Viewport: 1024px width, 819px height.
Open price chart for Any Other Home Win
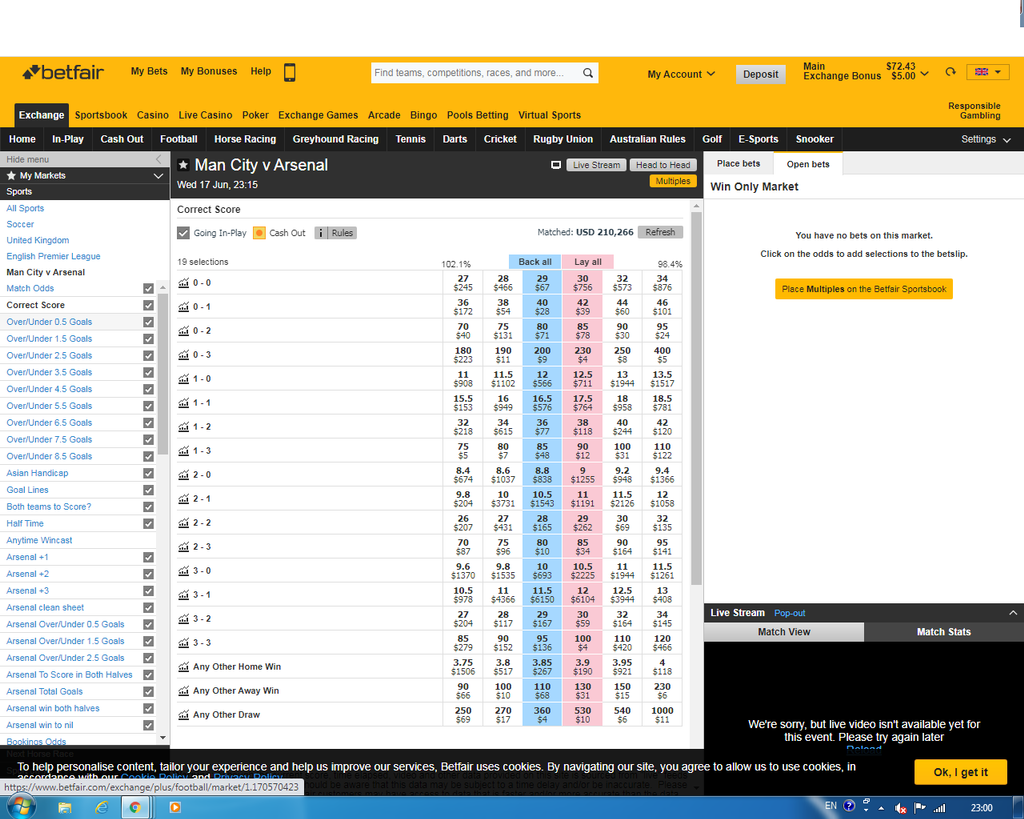tap(184, 667)
